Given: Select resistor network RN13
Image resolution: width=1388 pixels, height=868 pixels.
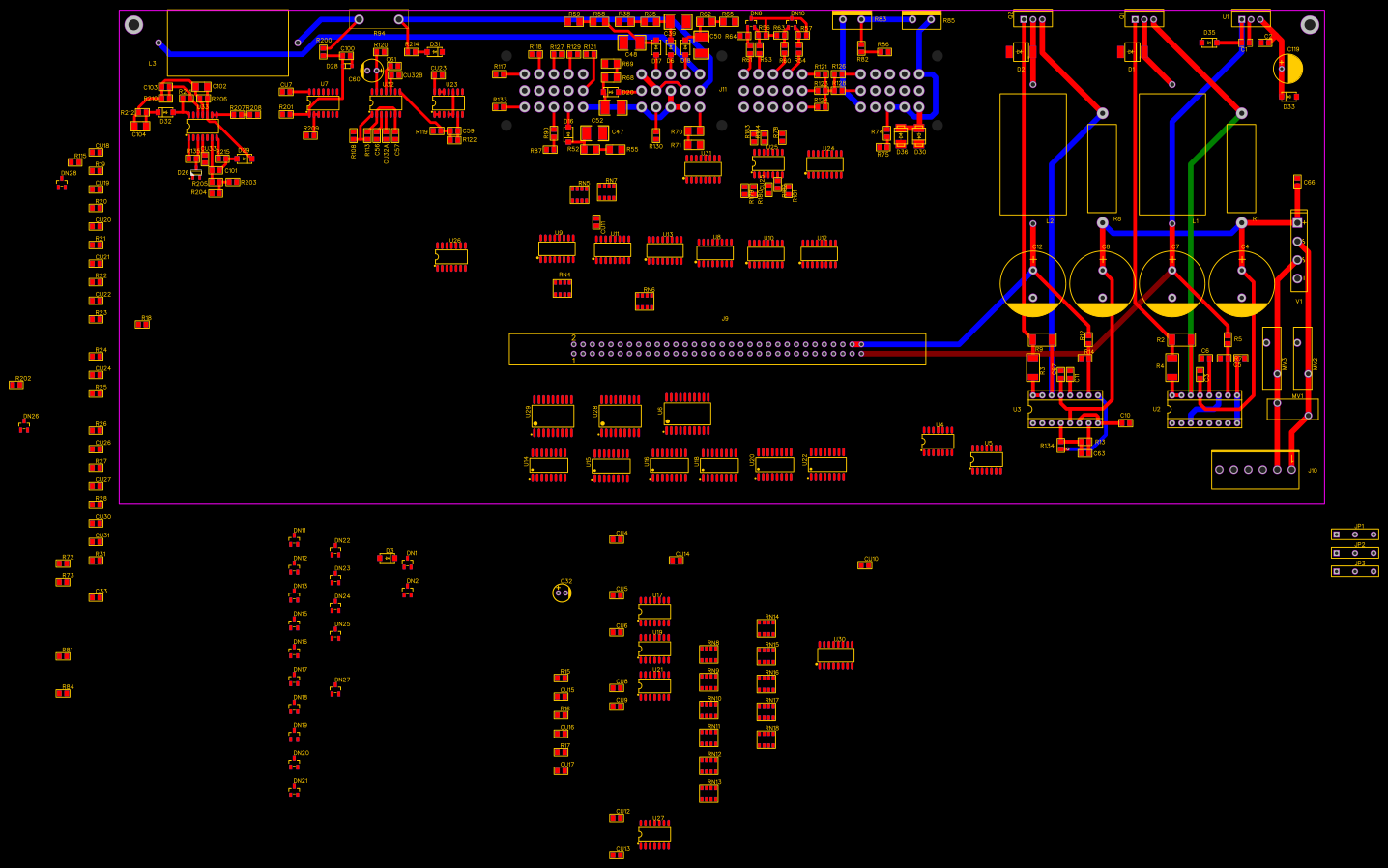Looking at the screenshot, I should point(708,794).
